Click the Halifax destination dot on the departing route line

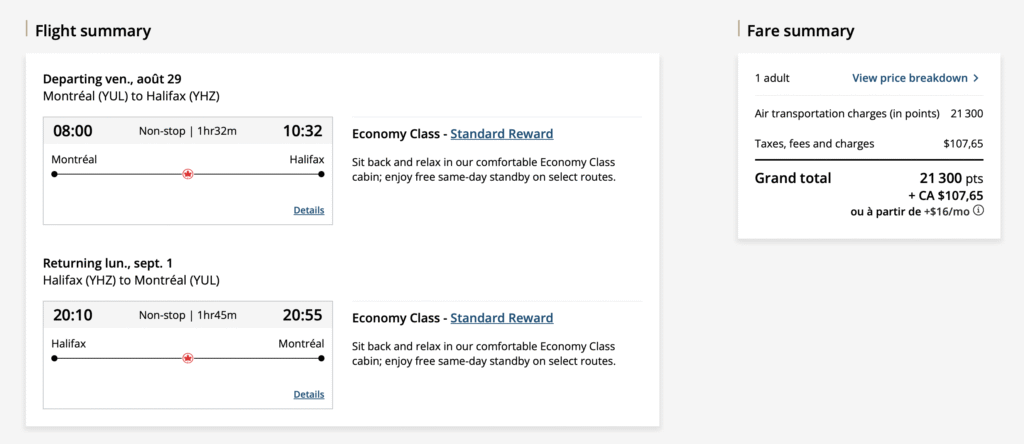321,174
